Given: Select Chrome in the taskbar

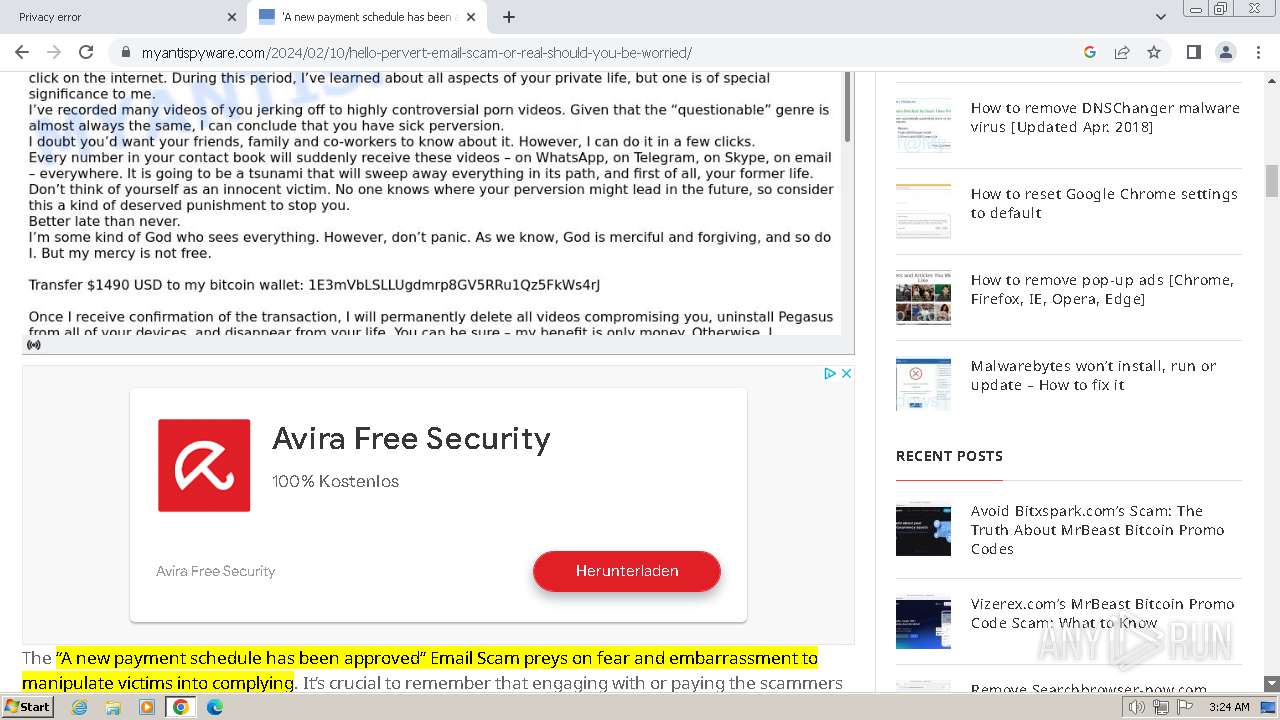Looking at the screenshot, I should 181,707.
